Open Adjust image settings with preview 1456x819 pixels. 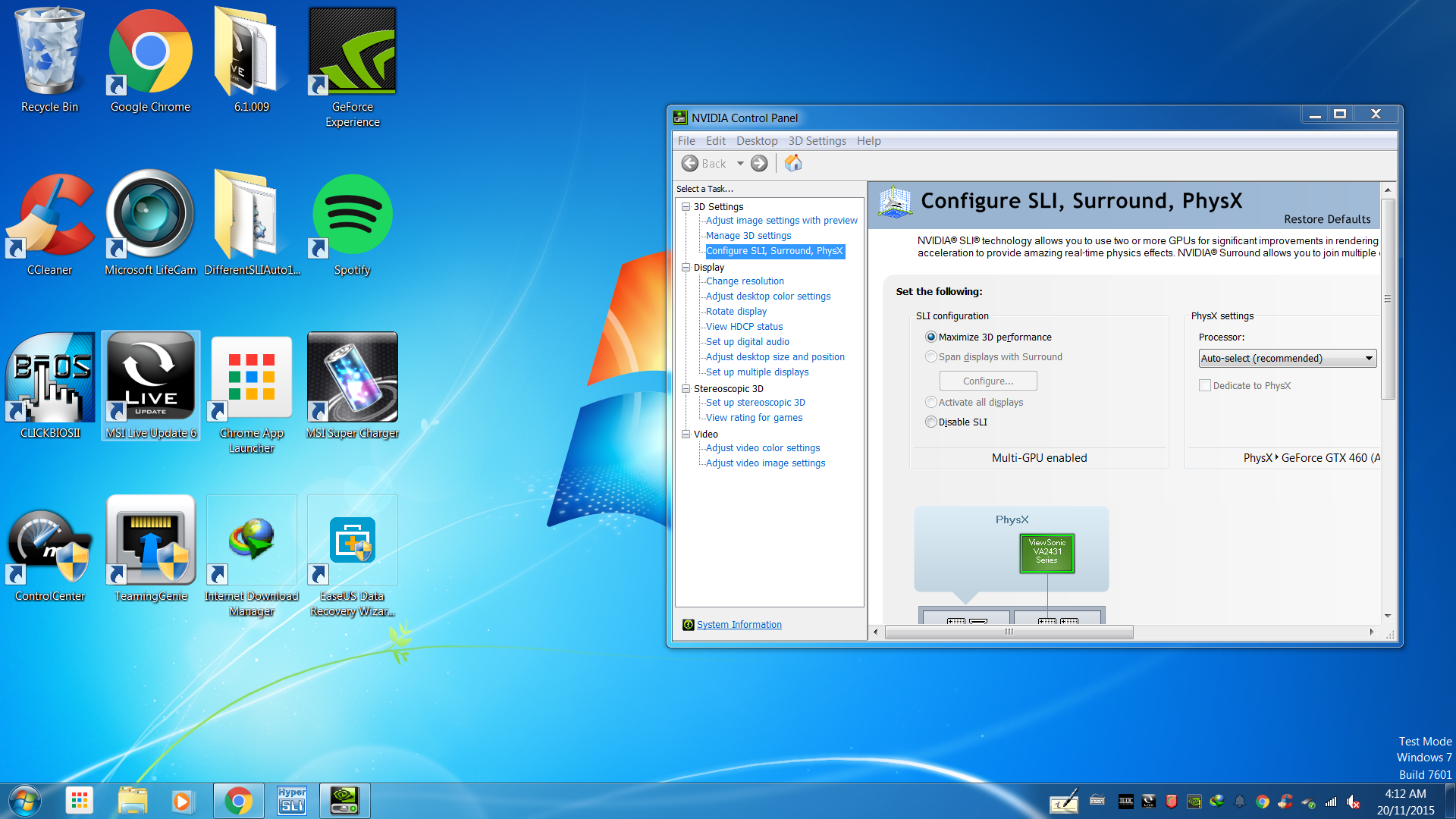(782, 221)
